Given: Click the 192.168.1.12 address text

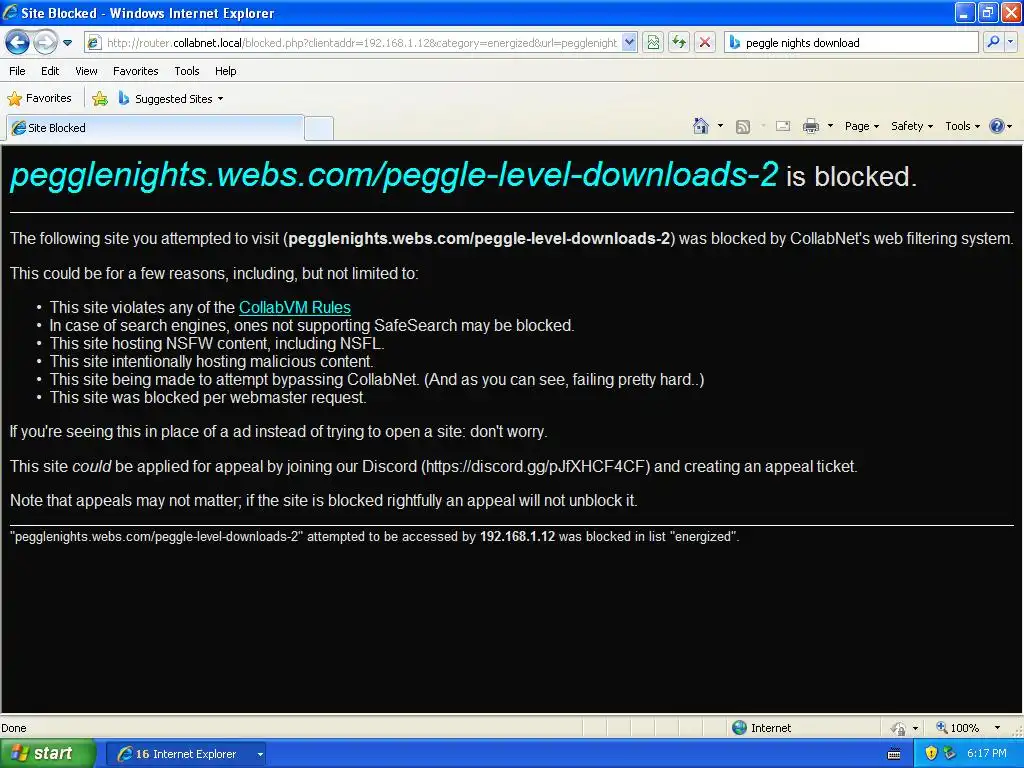Looking at the screenshot, I should [517, 536].
